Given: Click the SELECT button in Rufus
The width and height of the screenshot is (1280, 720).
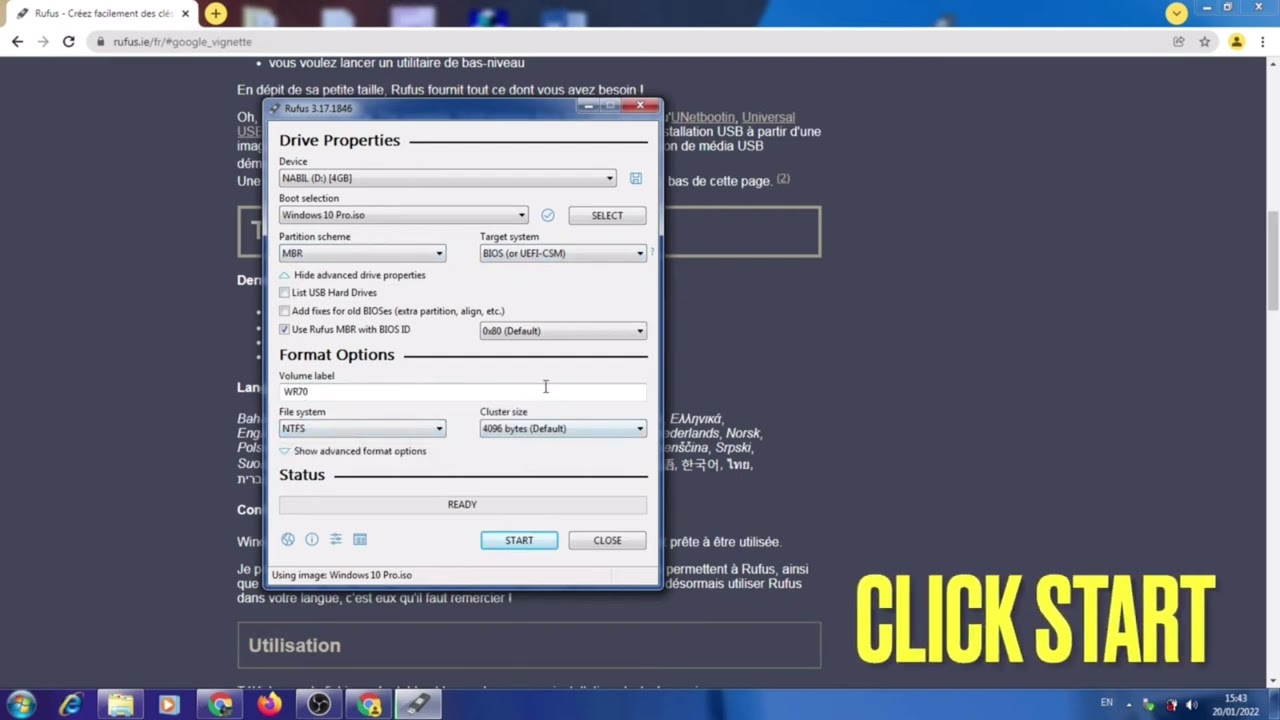Looking at the screenshot, I should [607, 215].
